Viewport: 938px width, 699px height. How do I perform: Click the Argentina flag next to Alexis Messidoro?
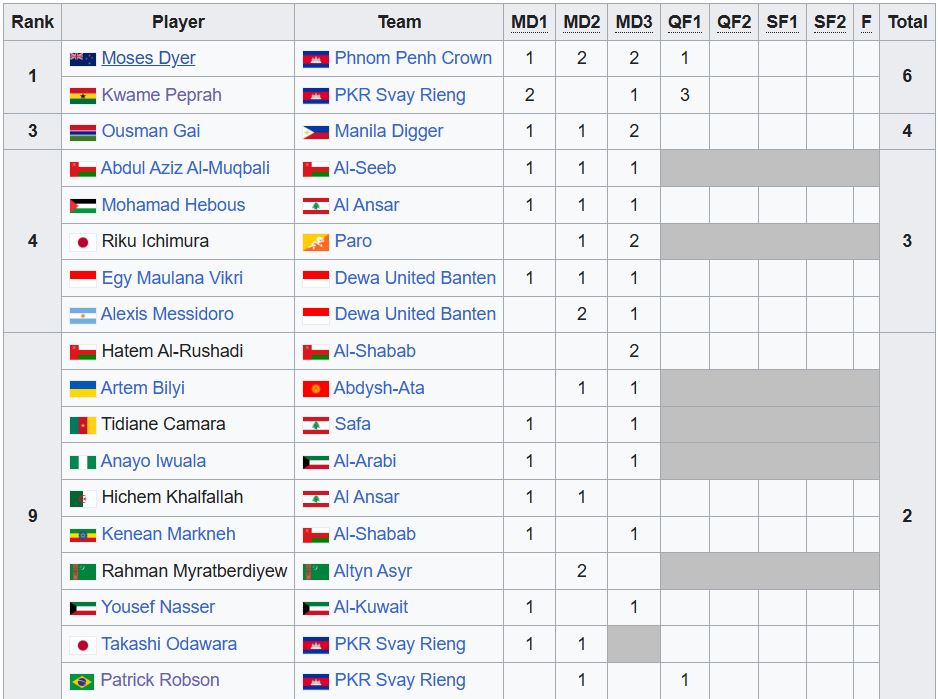coord(82,315)
